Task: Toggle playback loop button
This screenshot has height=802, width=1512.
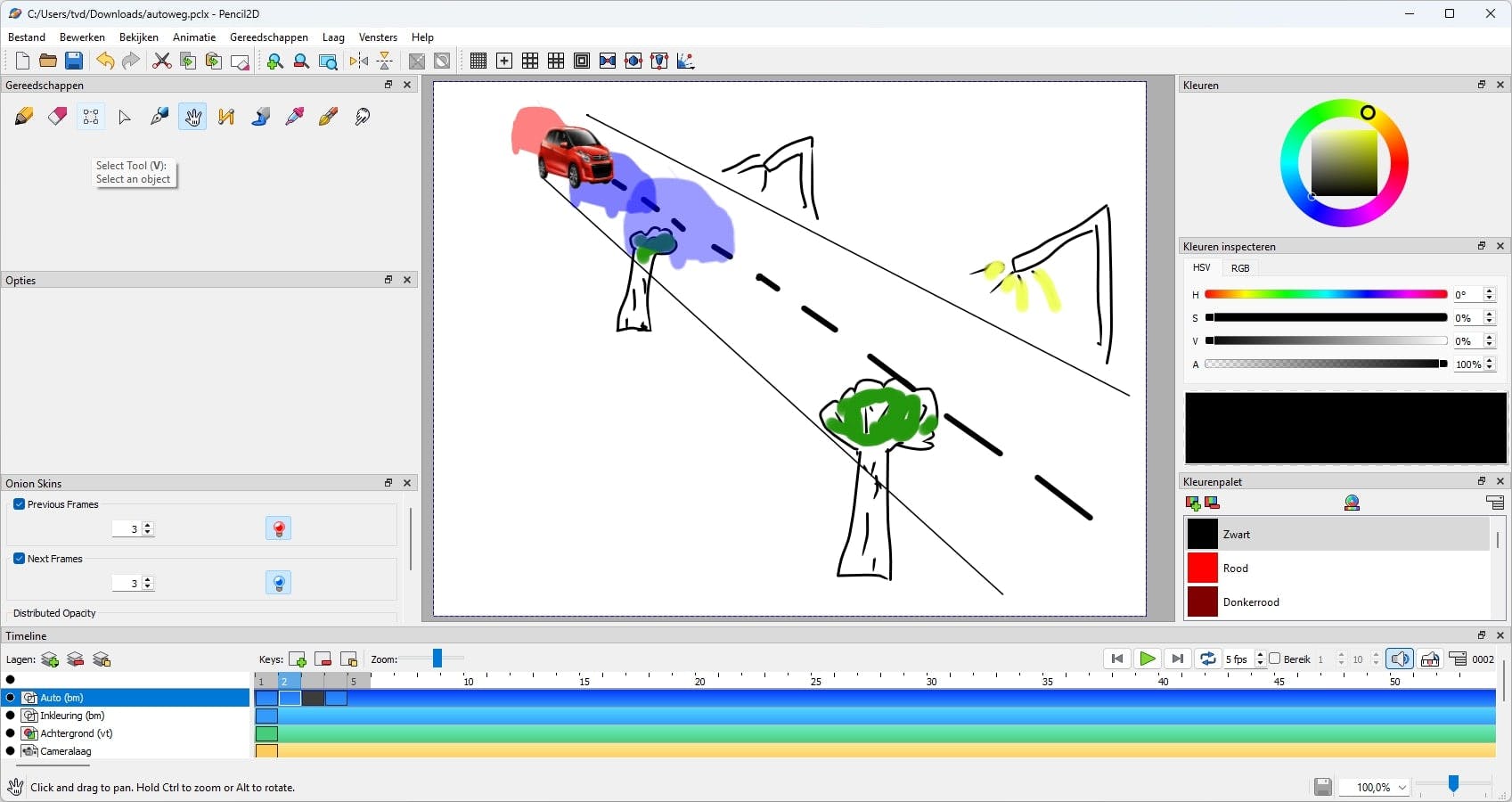Action: (1208, 659)
